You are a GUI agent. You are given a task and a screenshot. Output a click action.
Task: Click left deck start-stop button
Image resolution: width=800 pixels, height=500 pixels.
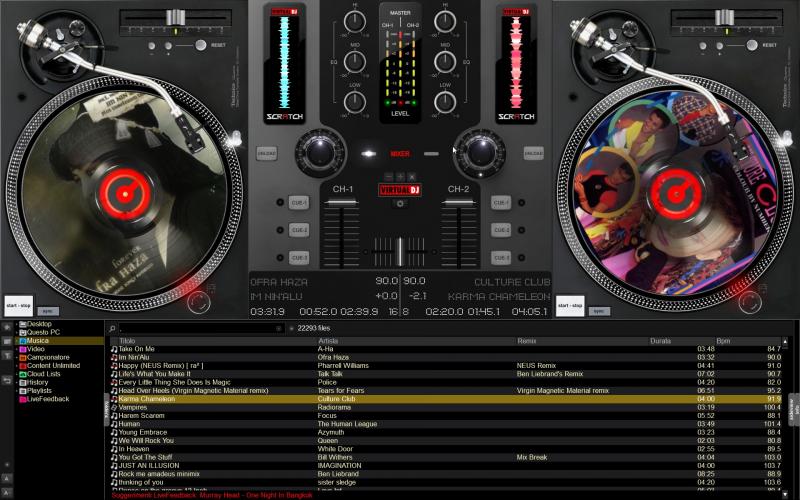(x=18, y=306)
